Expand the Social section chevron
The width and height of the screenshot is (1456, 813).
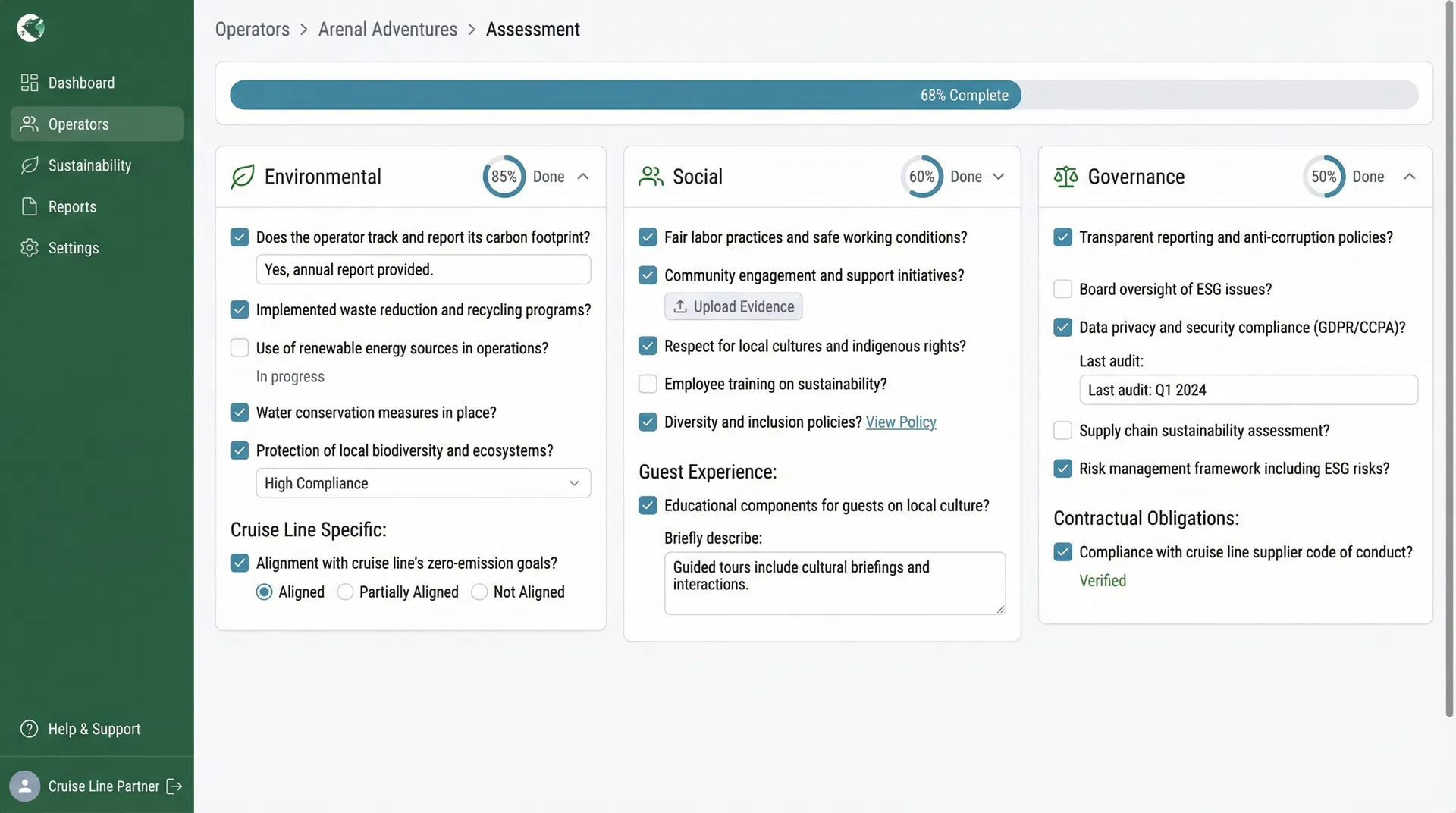point(997,176)
